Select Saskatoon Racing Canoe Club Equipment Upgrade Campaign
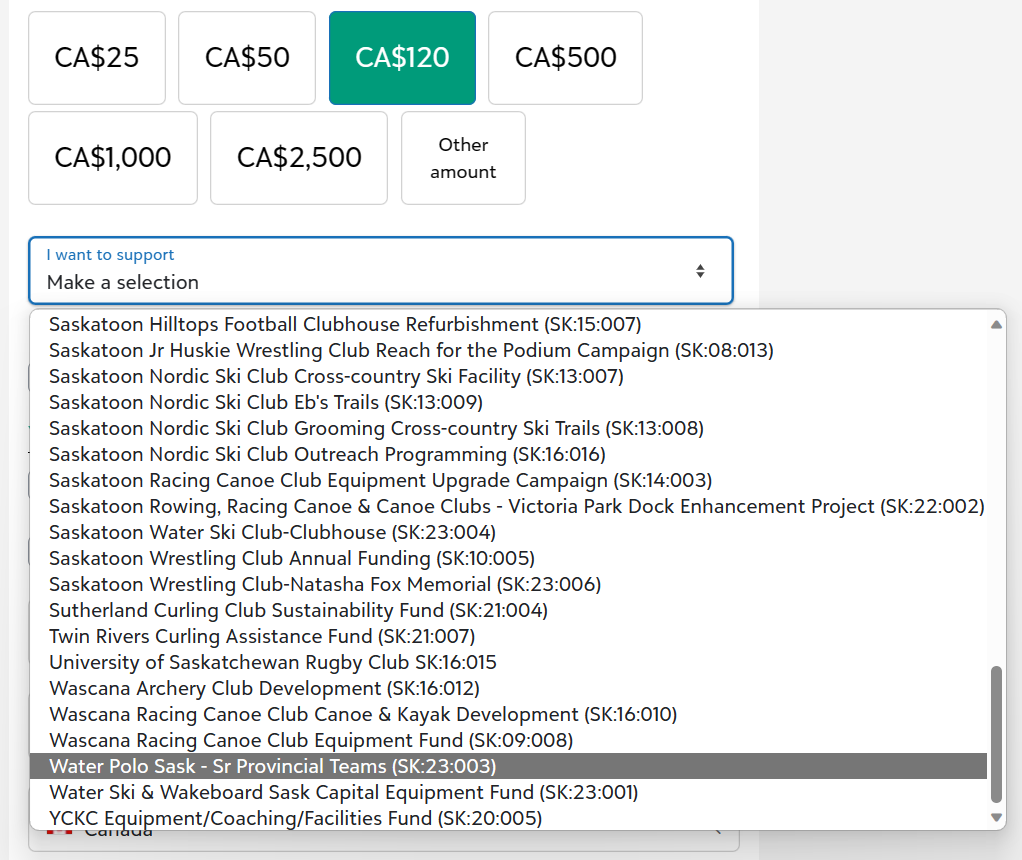 (508, 481)
